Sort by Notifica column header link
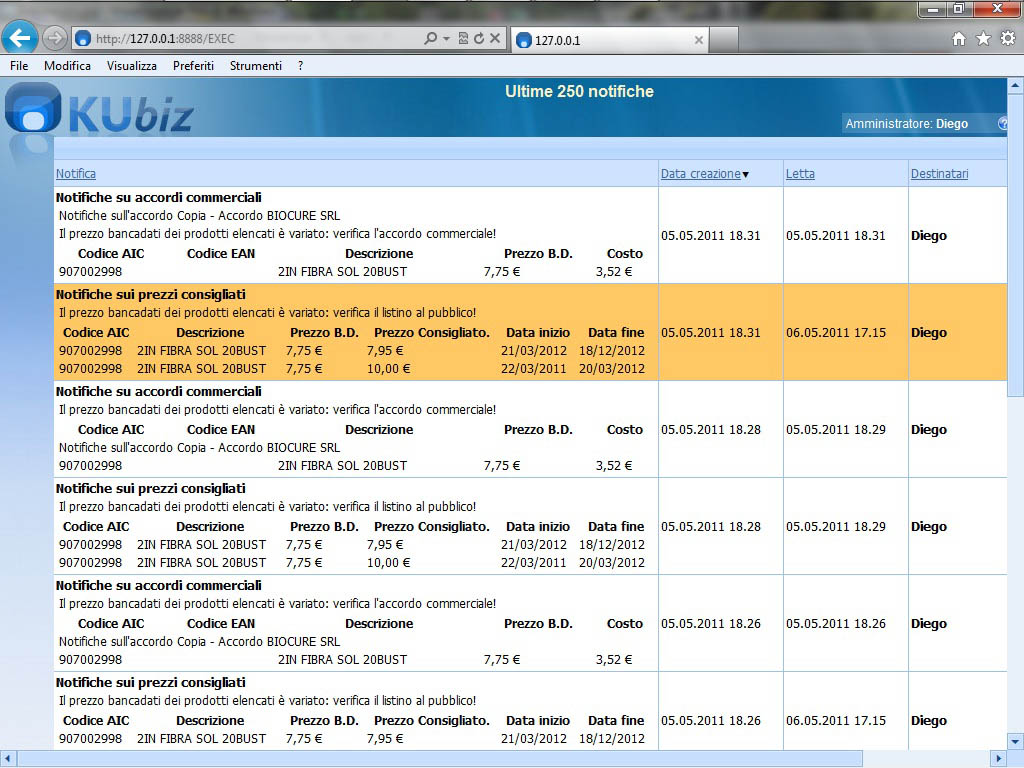The height and width of the screenshot is (768, 1024). pyautogui.click(x=76, y=174)
